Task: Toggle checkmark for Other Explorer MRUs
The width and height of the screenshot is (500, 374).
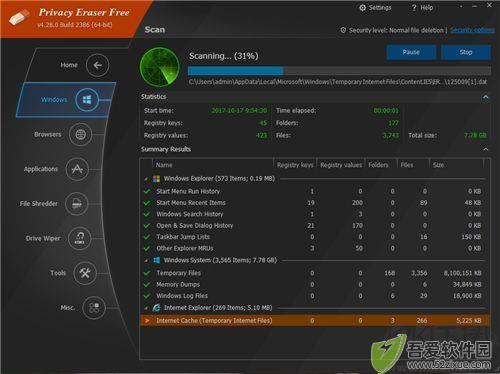Action: tap(146, 248)
